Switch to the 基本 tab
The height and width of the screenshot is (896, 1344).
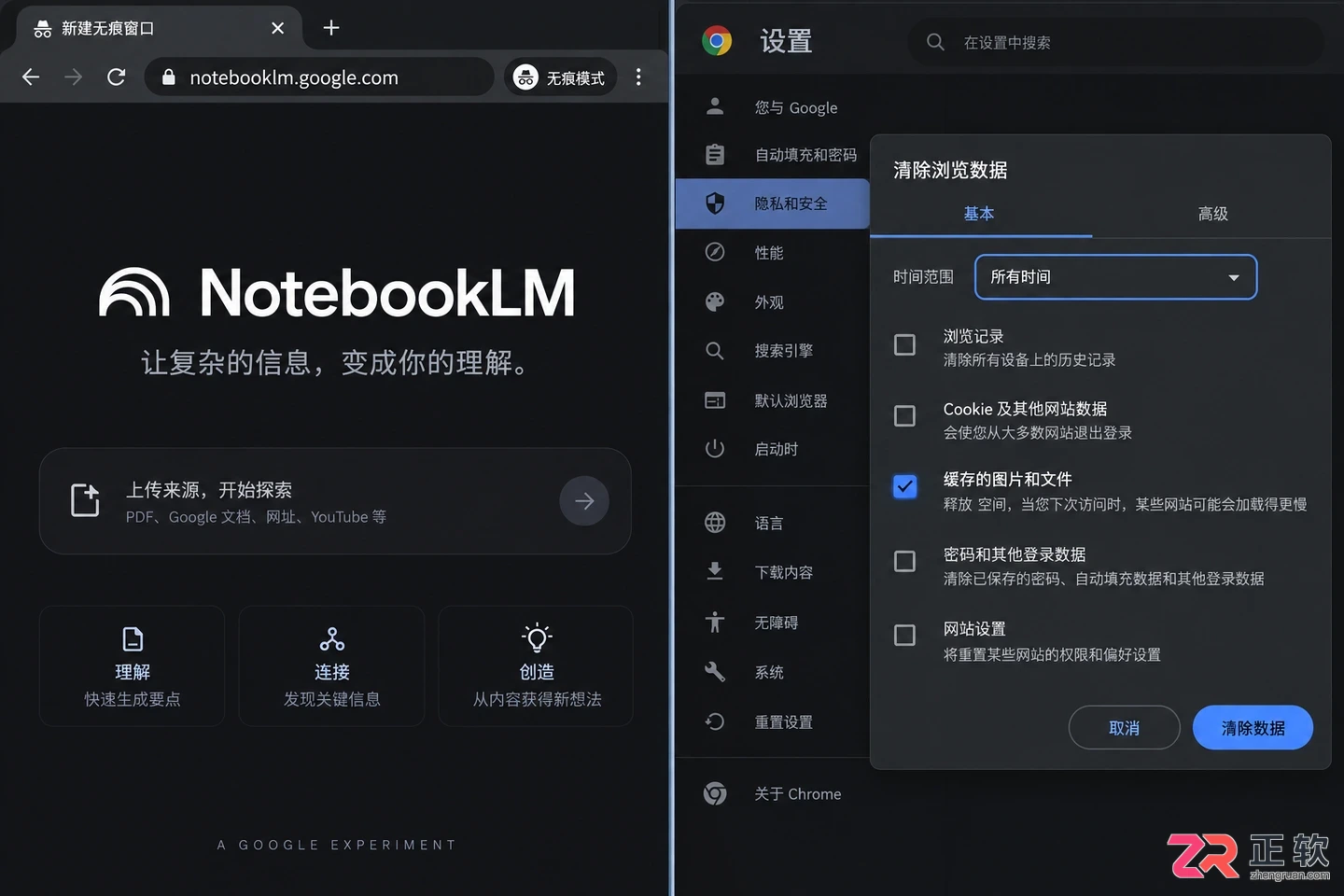pos(979,214)
